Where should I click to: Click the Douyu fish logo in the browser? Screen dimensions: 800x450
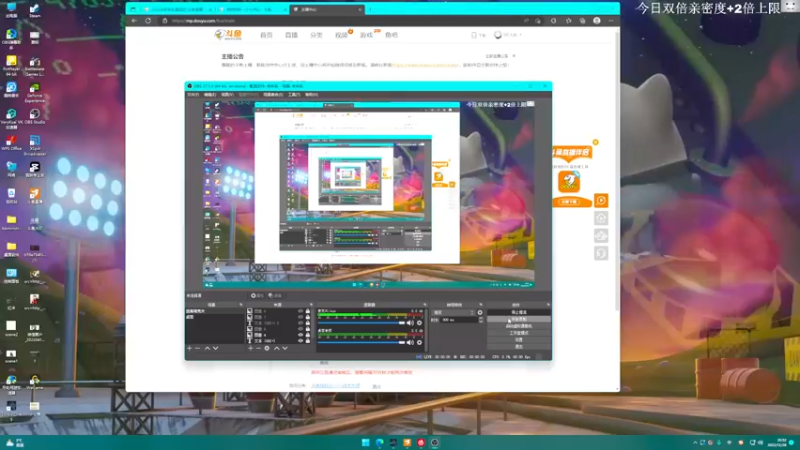point(228,35)
